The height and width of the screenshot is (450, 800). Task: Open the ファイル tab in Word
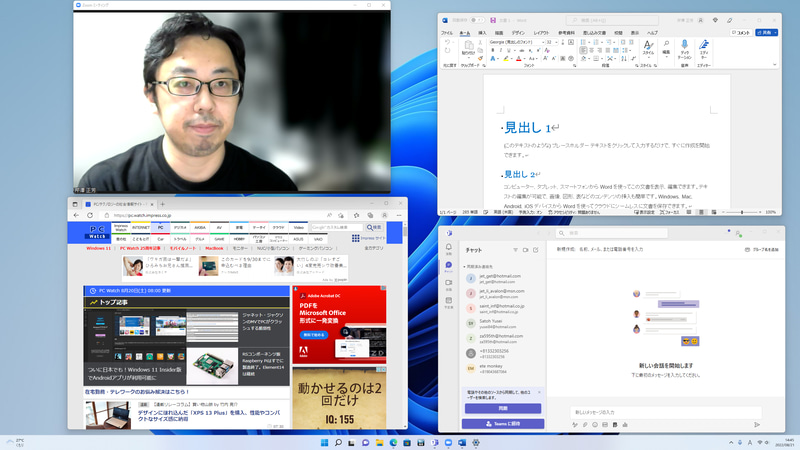tap(447, 33)
